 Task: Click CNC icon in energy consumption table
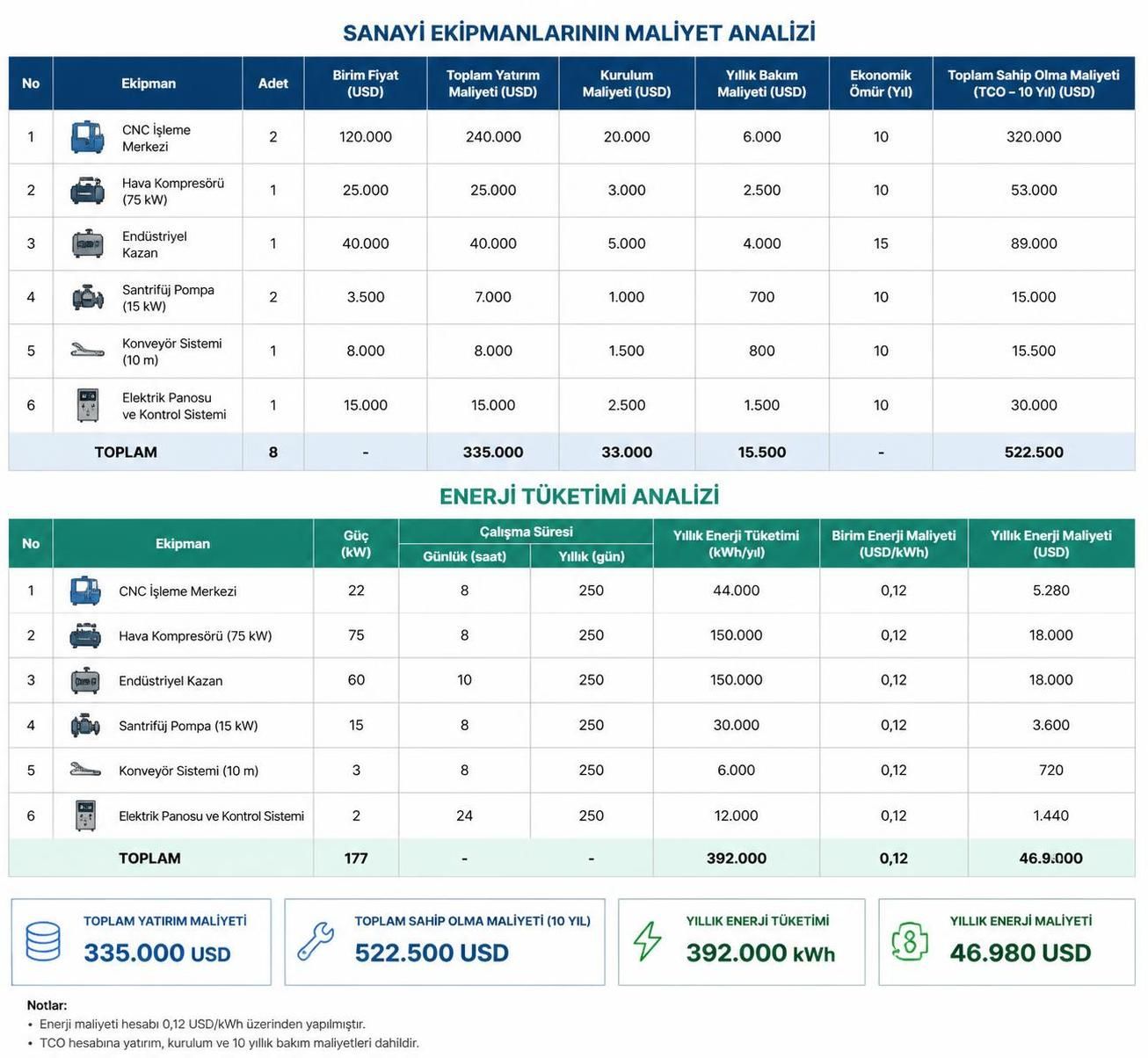[85, 591]
